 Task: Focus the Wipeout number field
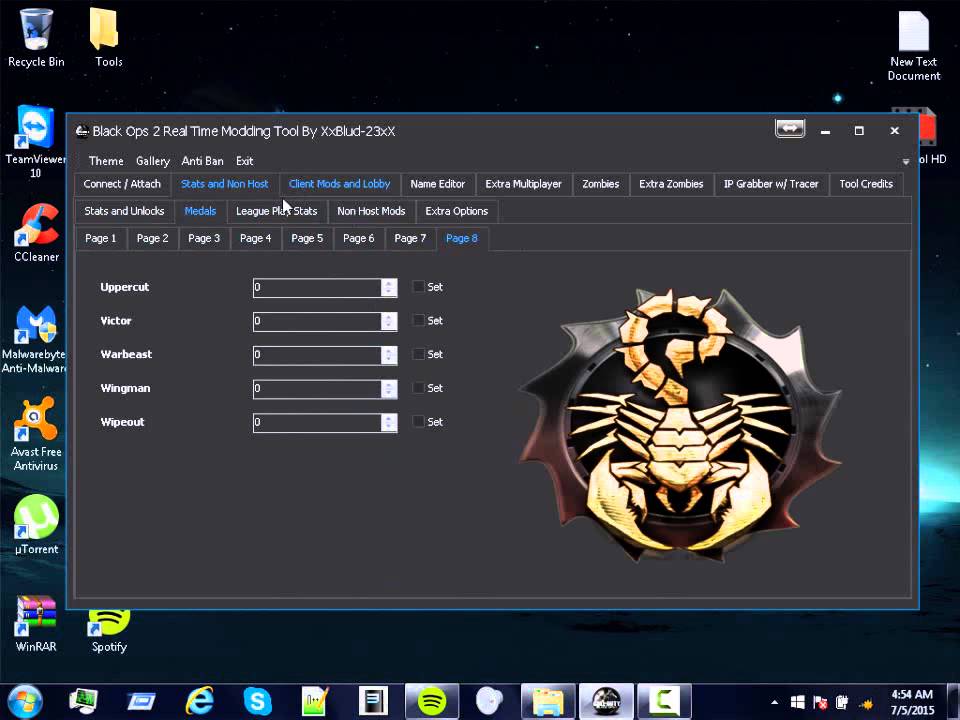pos(317,422)
